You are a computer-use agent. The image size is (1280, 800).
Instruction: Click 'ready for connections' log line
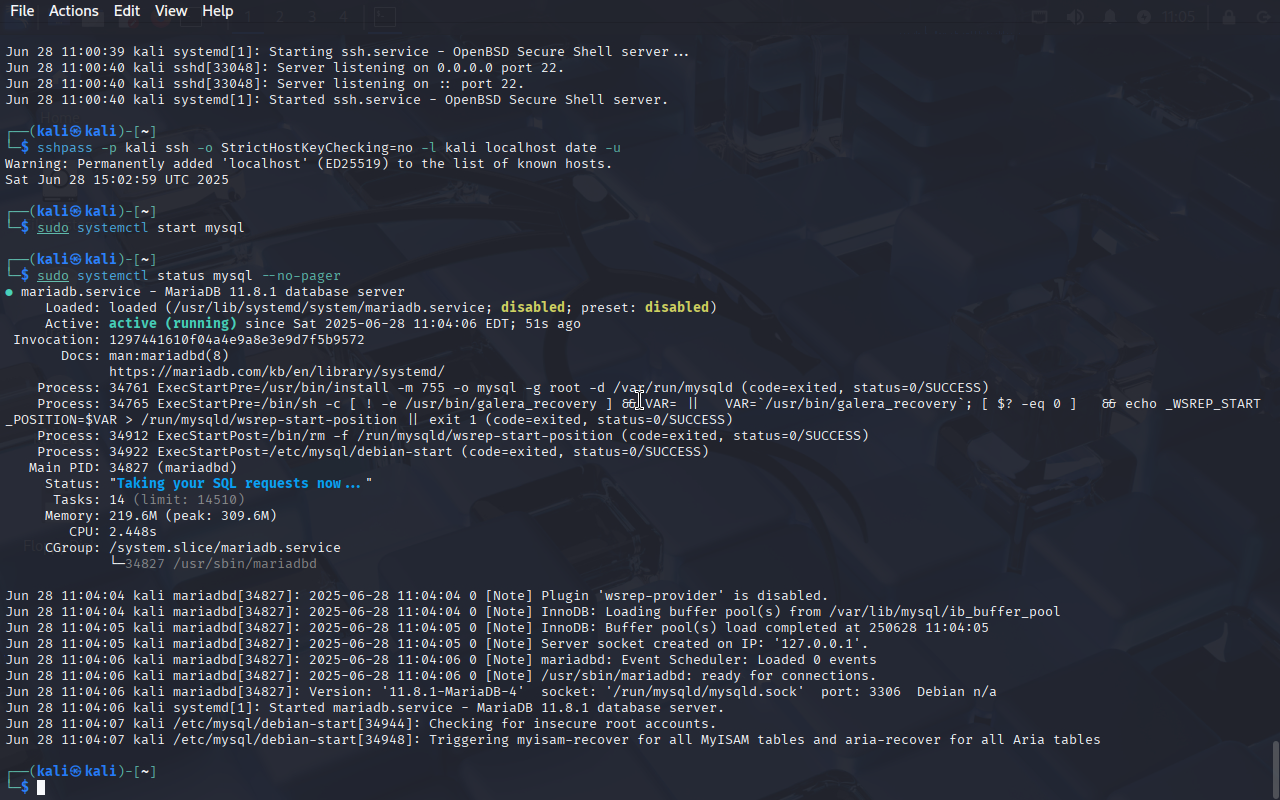pyautogui.click(x=441, y=676)
